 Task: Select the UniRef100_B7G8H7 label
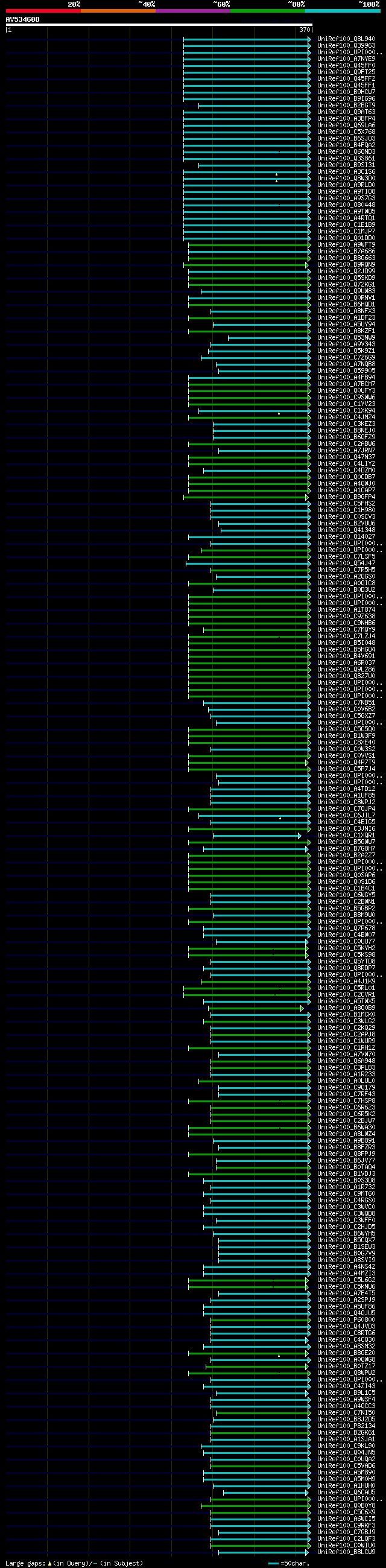[x=346, y=849]
